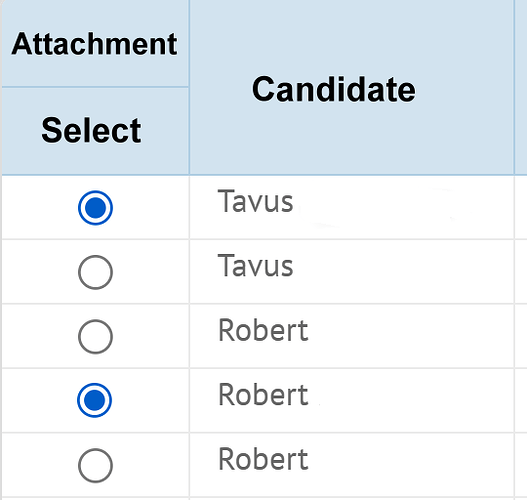Click the divider line between Attachment and Select headers
Viewport: 527px width, 500px height.
(x=95, y=87)
